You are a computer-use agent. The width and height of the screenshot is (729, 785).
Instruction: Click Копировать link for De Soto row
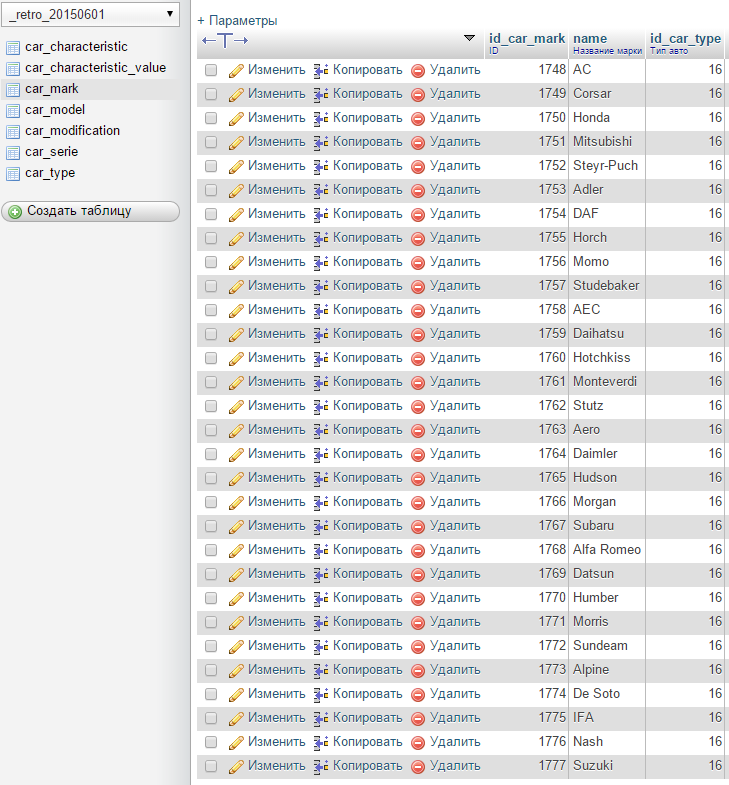click(368, 694)
